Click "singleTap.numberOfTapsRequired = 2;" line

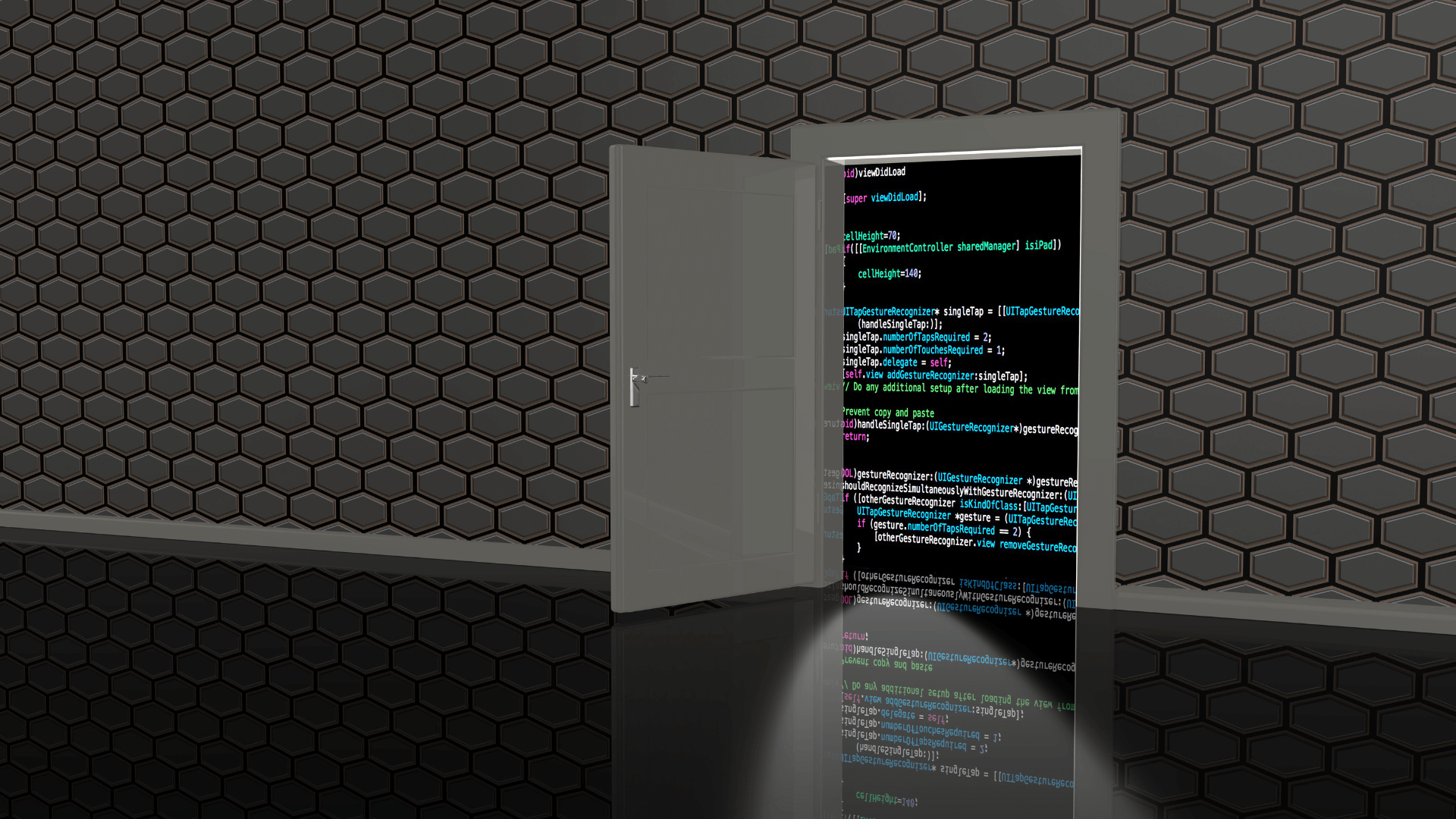tap(918, 337)
